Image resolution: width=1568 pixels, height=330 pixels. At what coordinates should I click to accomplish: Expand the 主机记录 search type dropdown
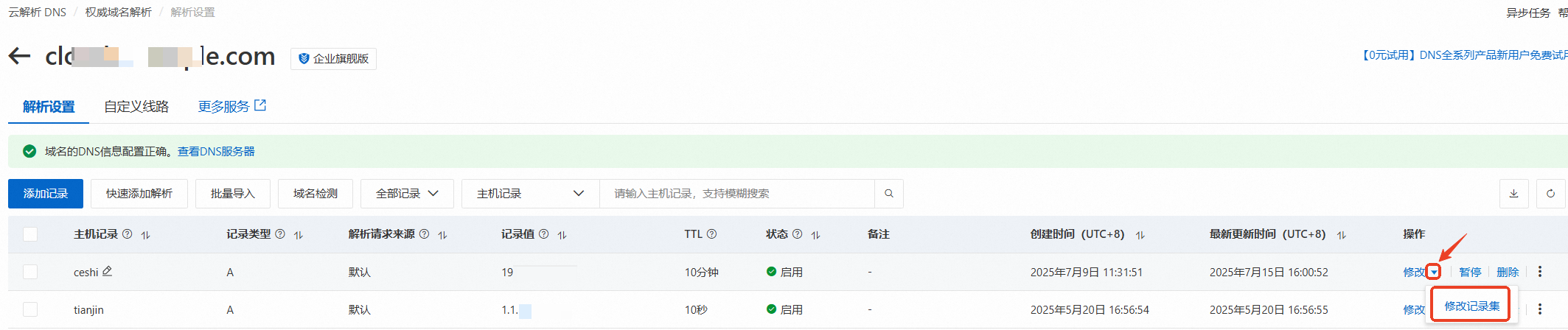point(530,194)
